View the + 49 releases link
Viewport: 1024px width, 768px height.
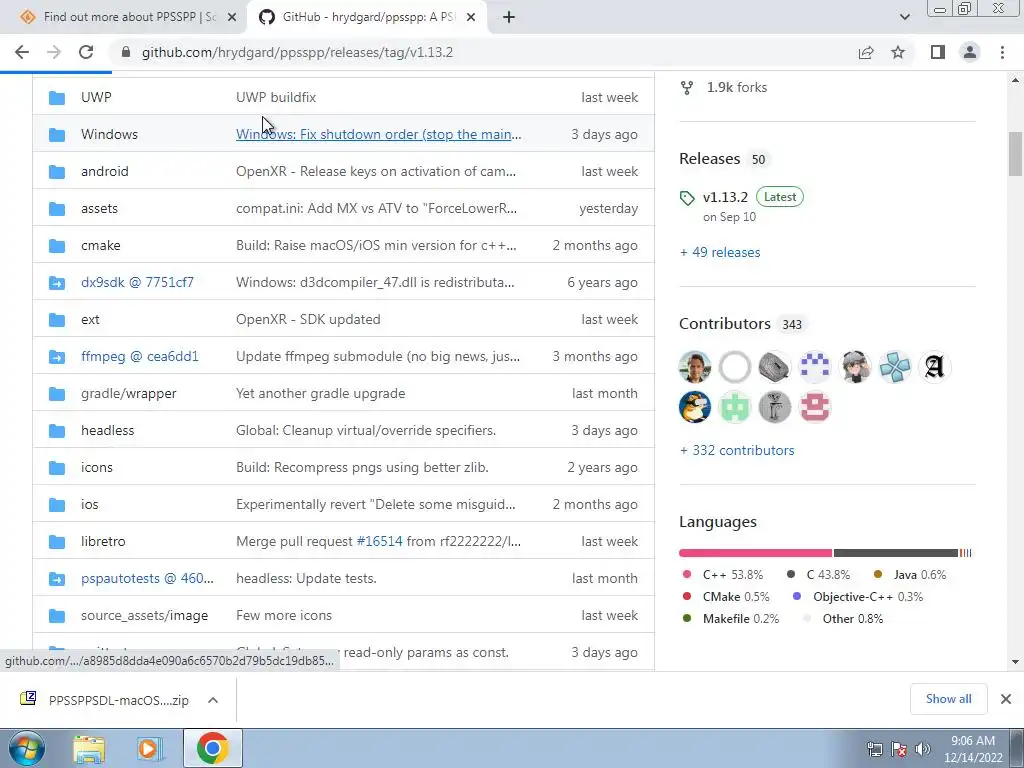coord(720,252)
